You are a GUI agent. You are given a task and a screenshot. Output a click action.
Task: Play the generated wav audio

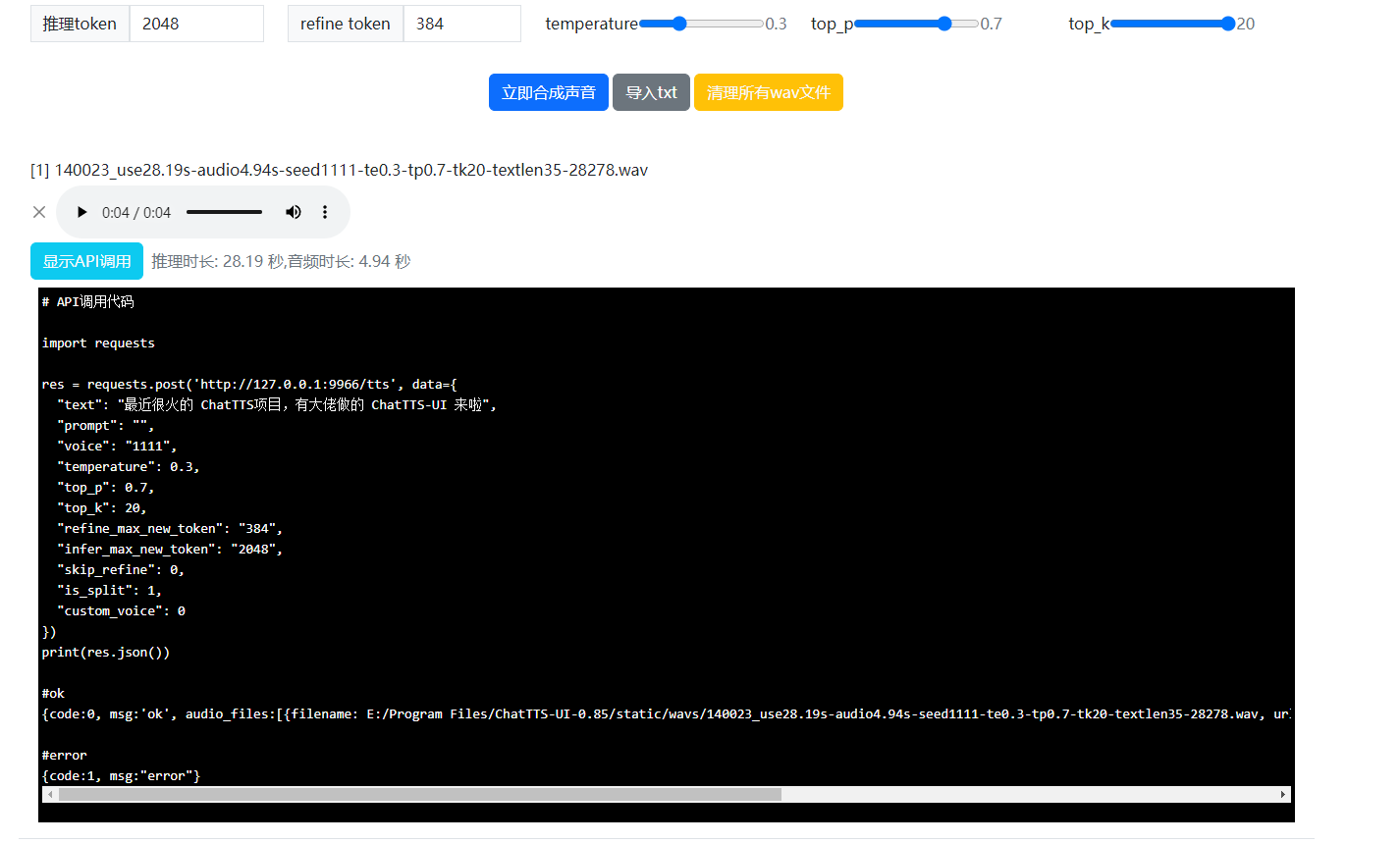click(82, 212)
